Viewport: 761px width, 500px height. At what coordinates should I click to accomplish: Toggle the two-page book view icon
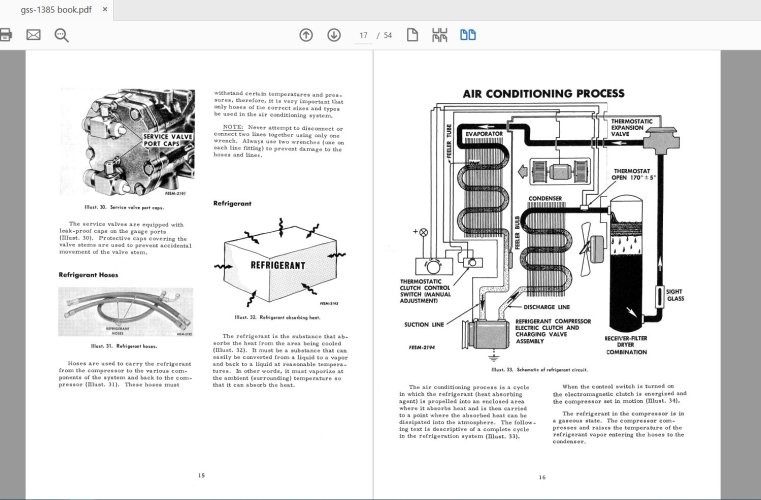pos(468,35)
